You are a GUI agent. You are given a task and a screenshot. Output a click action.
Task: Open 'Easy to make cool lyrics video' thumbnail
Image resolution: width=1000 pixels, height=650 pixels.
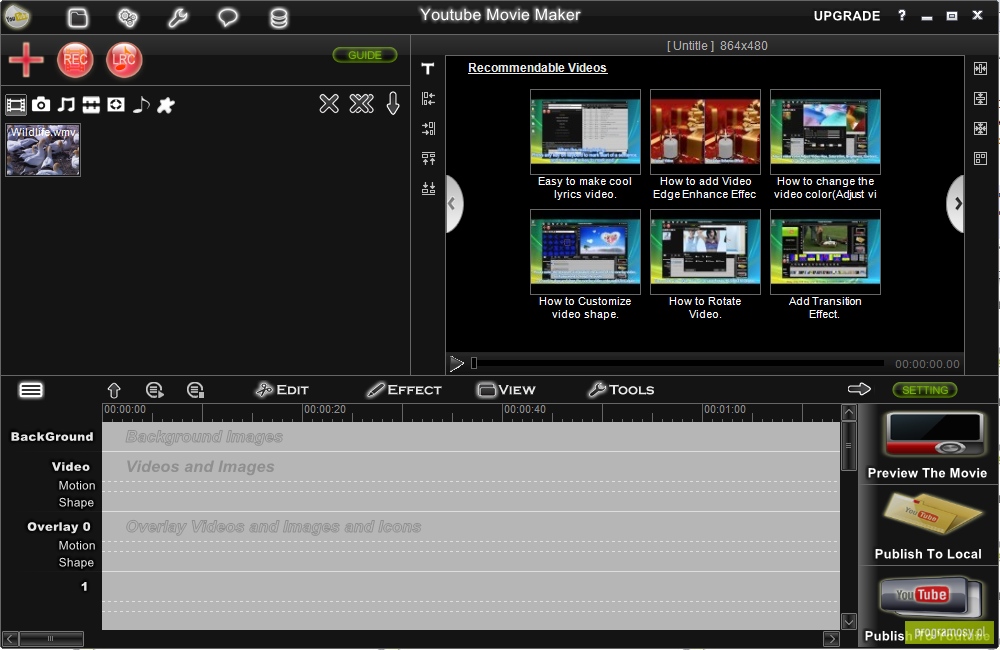pyautogui.click(x=585, y=132)
